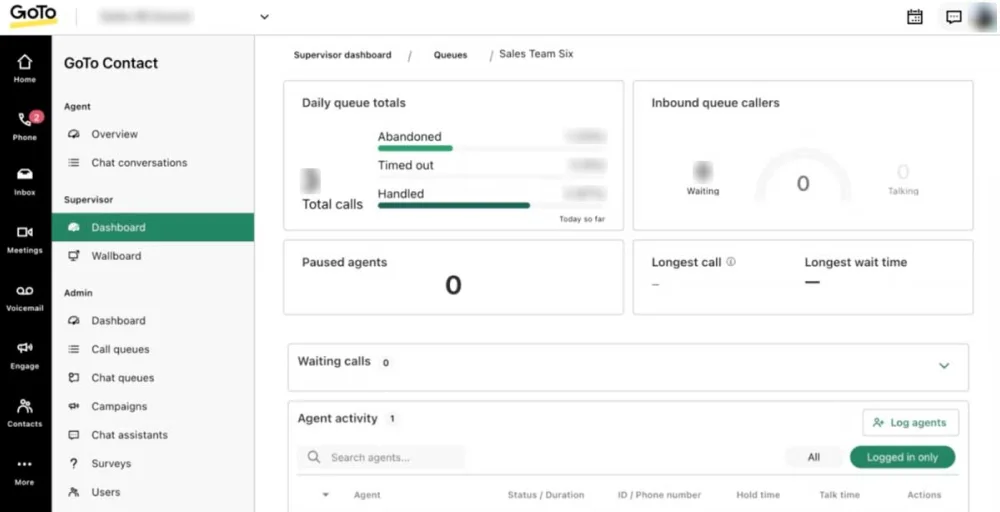Select the Logged in only filter
Screen dimensions: 1000x512
902,457
